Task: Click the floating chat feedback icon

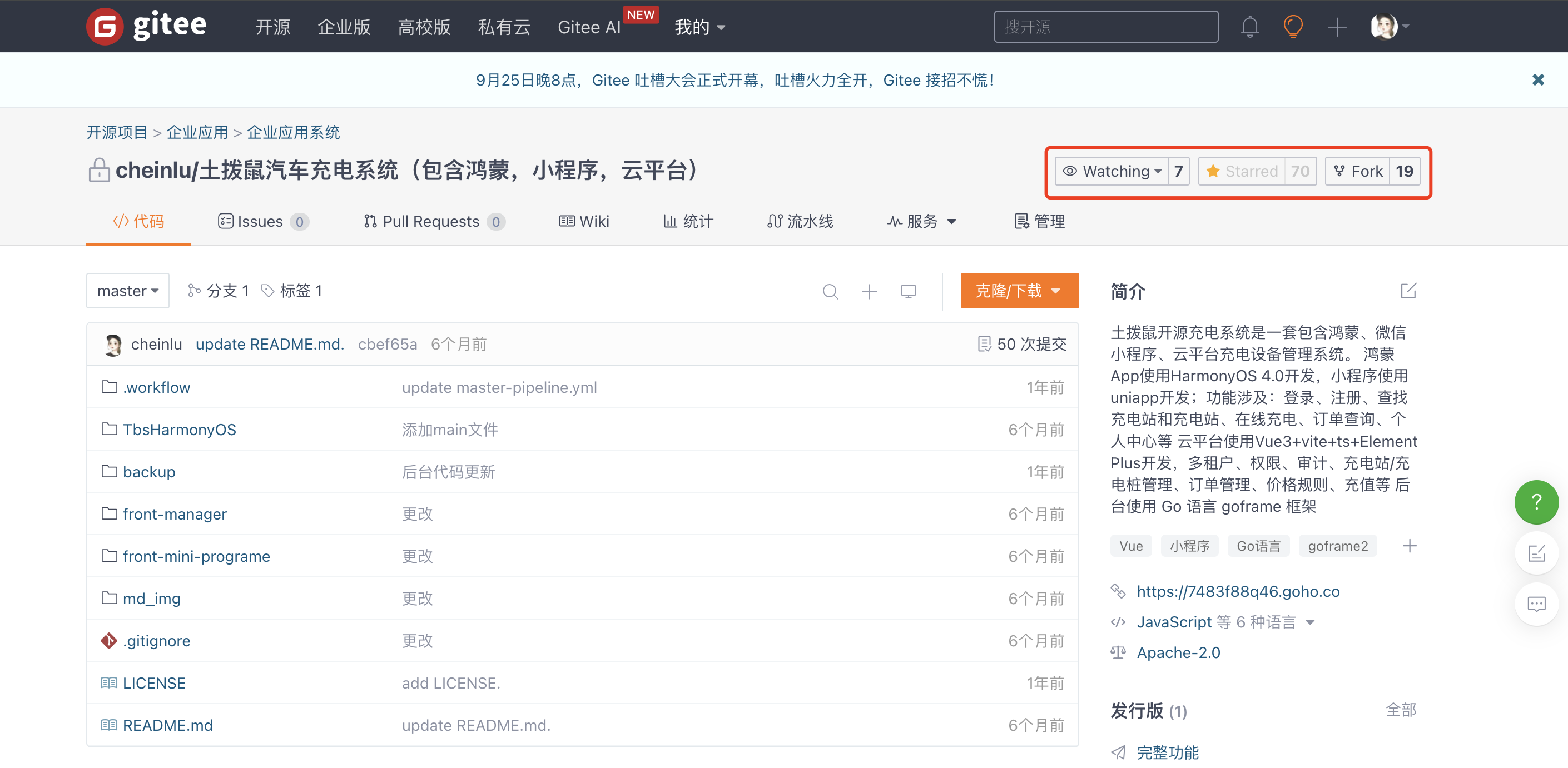Action: (x=1536, y=604)
